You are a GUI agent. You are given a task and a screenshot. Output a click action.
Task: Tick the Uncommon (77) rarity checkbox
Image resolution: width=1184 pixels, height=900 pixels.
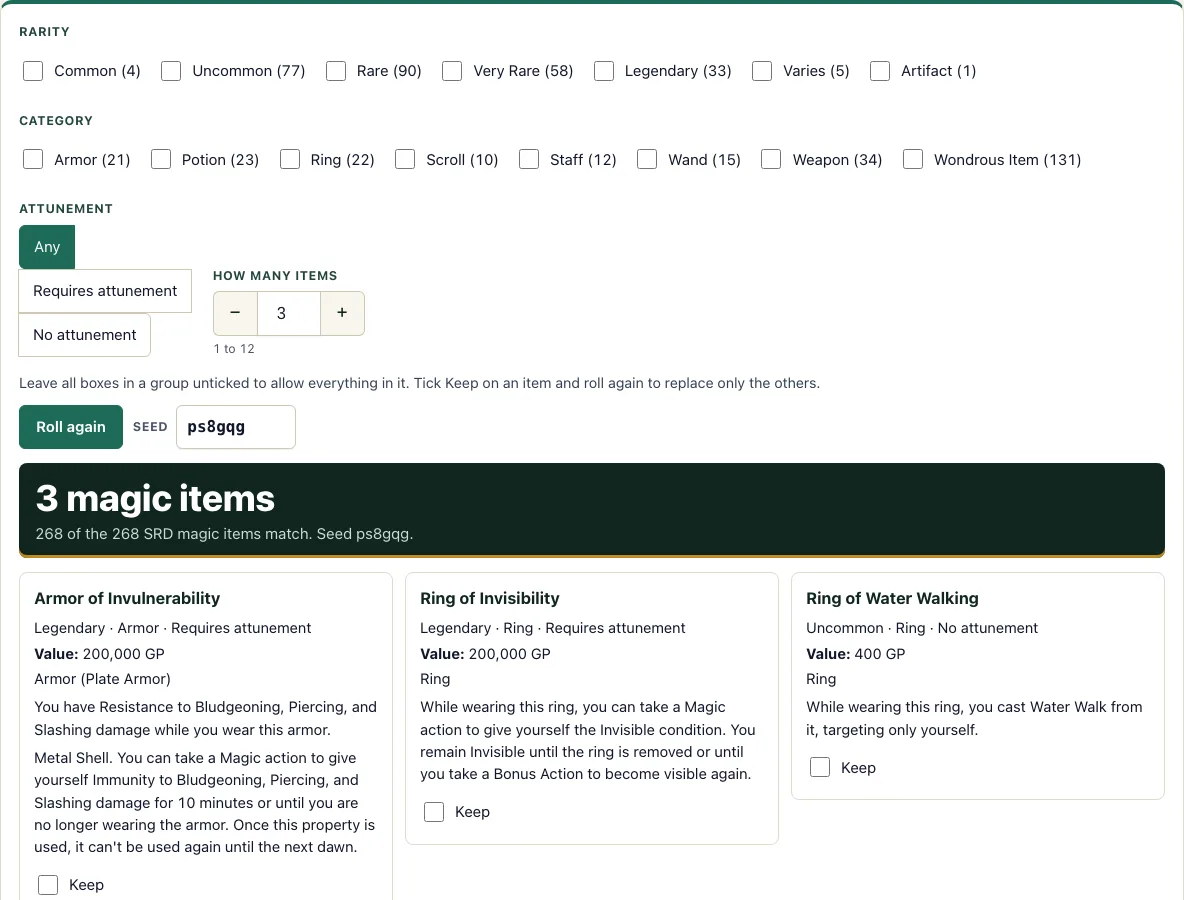[x=171, y=71]
